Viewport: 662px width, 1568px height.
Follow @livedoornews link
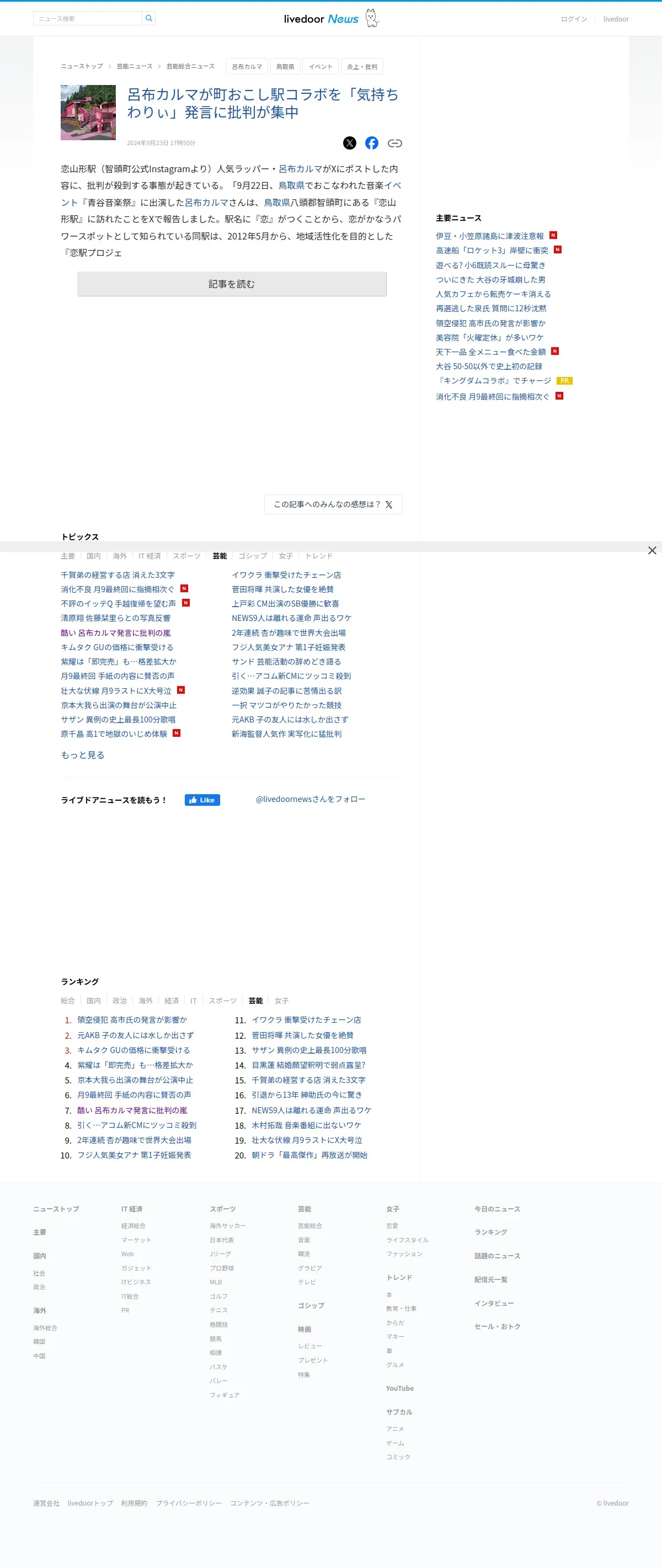pos(310,799)
